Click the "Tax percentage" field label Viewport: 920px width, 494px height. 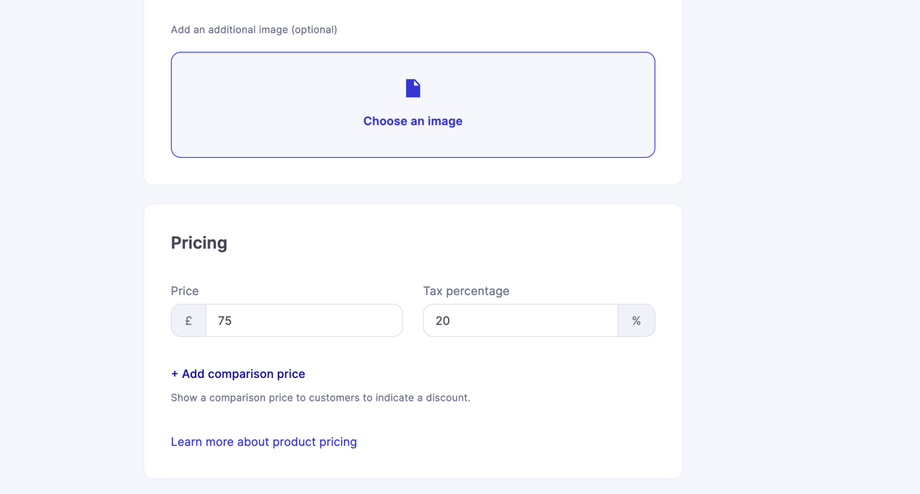(x=466, y=291)
